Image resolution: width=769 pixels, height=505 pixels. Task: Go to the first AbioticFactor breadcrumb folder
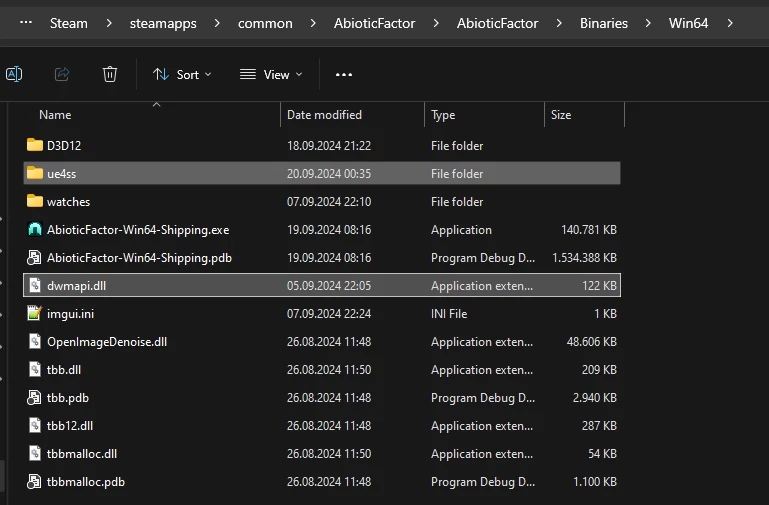375,23
